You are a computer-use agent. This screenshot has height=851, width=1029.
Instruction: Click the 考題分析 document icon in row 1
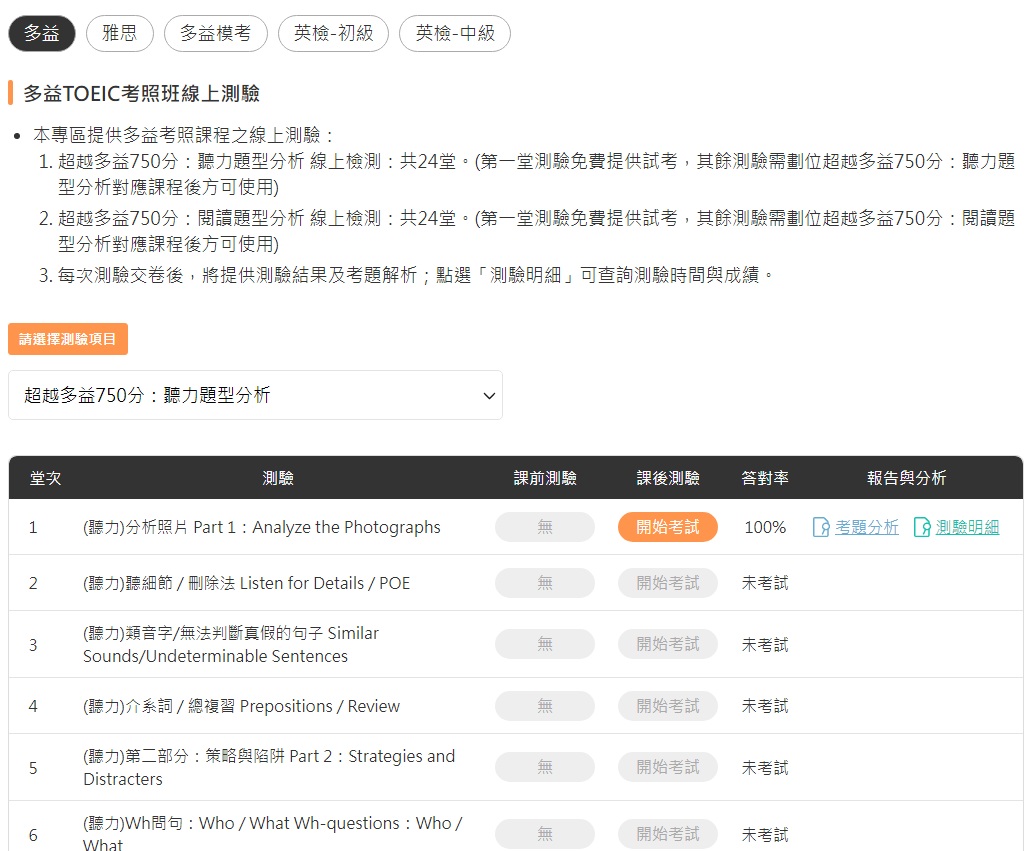820,527
